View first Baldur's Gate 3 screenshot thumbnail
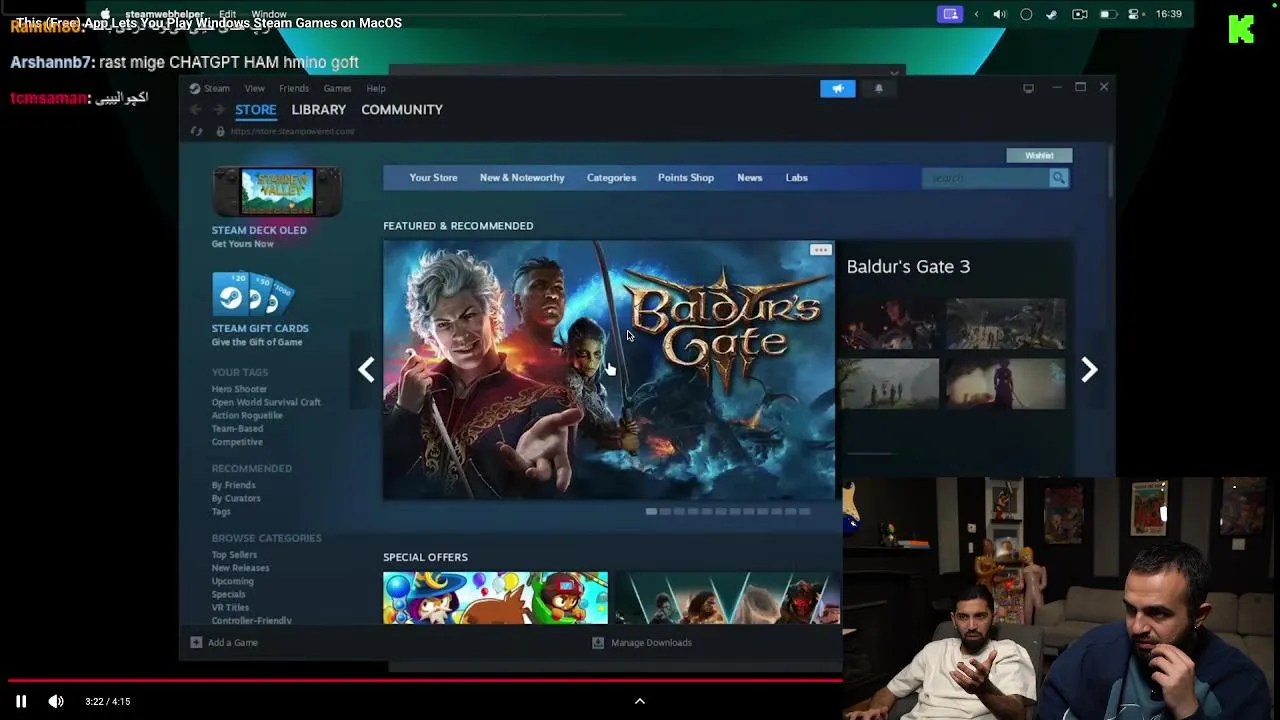The width and height of the screenshot is (1280, 720). (891, 324)
